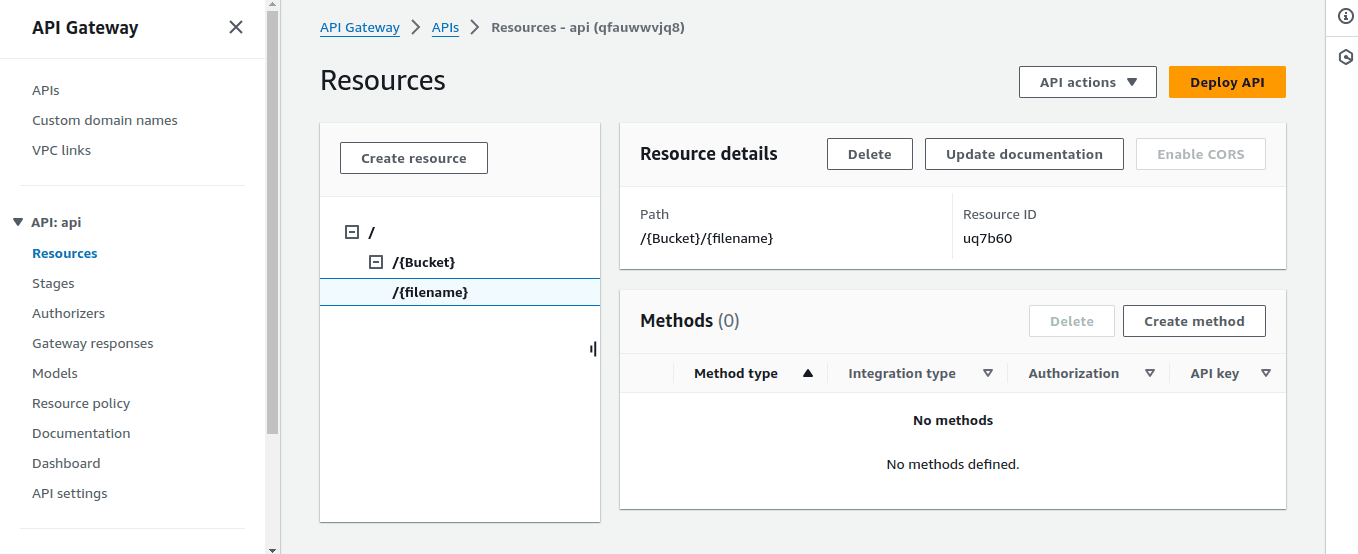Click the resource pane resize handle
1358x554 pixels.
point(593,349)
